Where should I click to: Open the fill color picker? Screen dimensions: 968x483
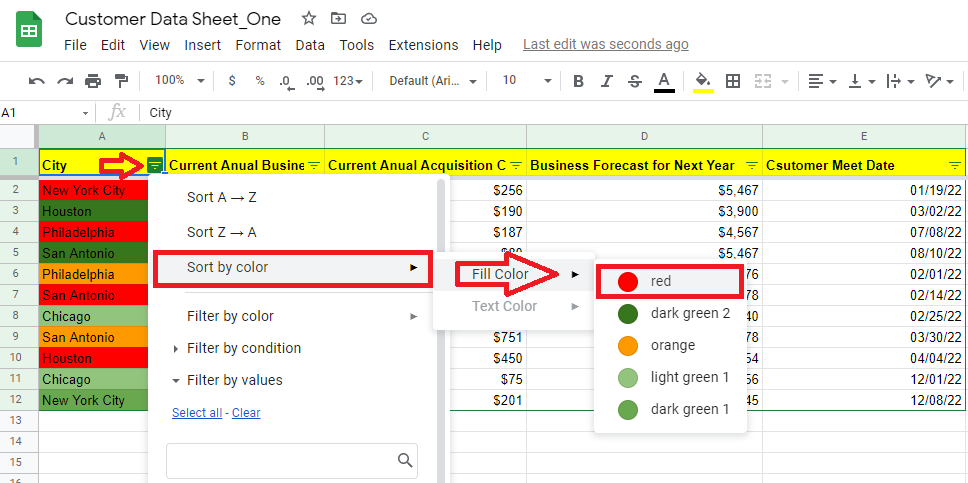(x=703, y=82)
